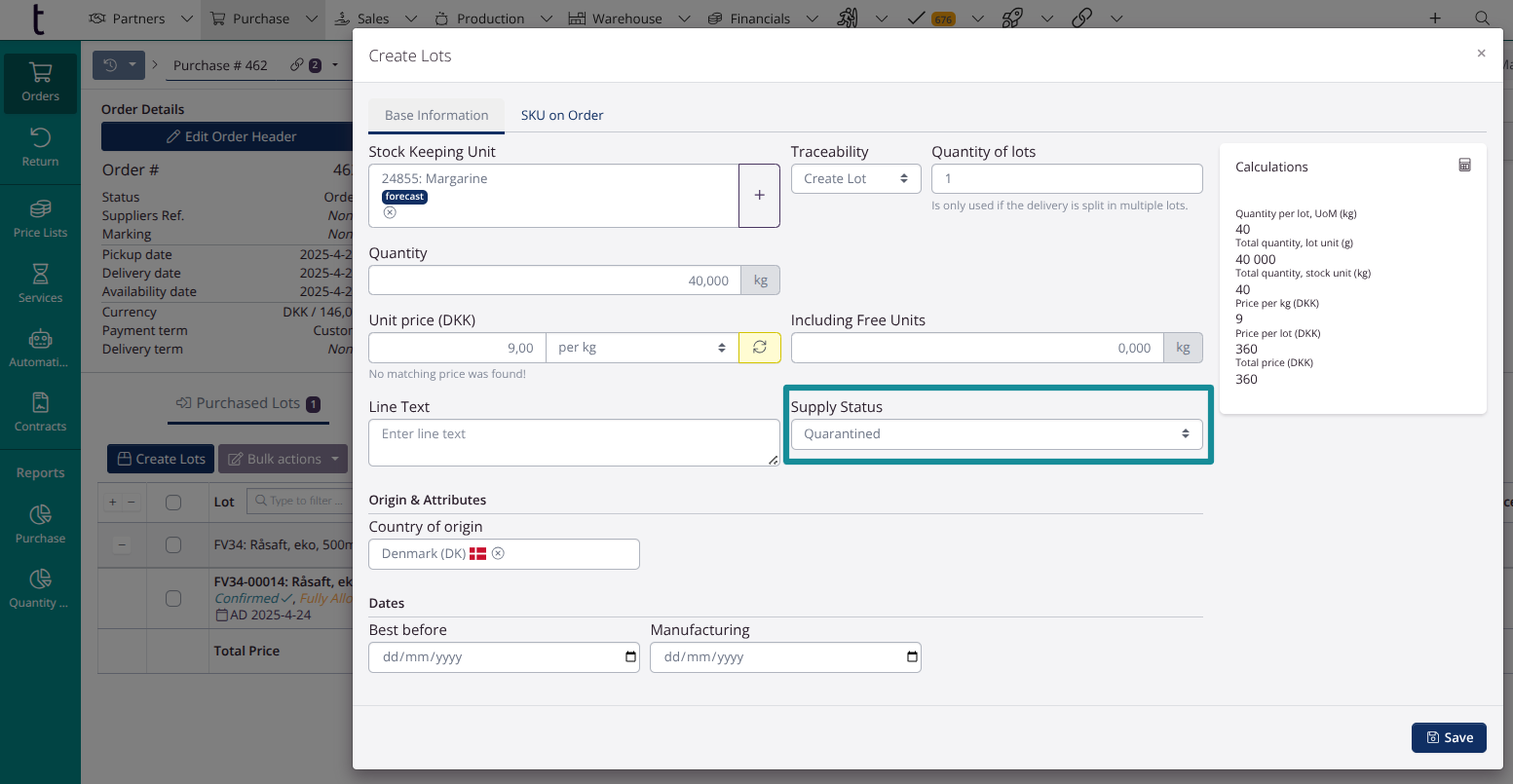Click the Line Text input field
The width and height of the screenshot is (1513, 784).
click(x=573, y=443)
